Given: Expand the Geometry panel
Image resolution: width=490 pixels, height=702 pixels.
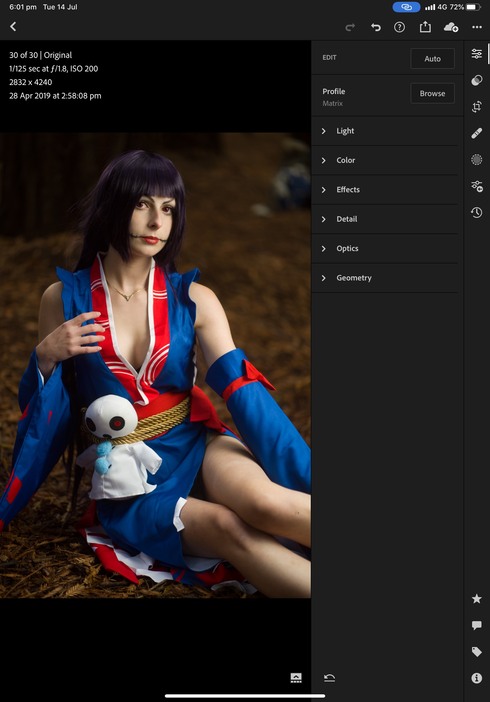Looking at the screenshot, I should [x=385, y=278].
